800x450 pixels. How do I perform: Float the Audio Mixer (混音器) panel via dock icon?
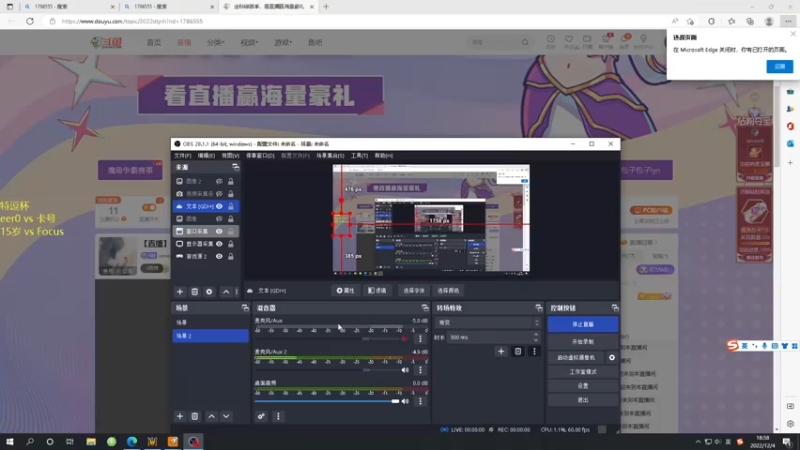click(424, 308)
